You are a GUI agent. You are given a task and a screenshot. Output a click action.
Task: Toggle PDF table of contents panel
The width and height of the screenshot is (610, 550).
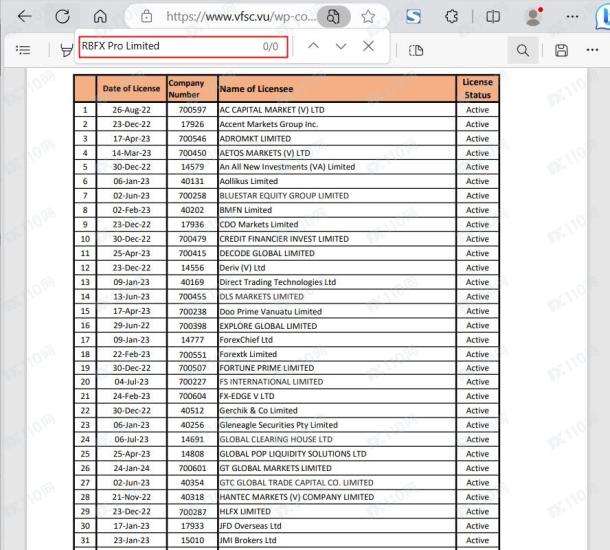click(23, 50)
